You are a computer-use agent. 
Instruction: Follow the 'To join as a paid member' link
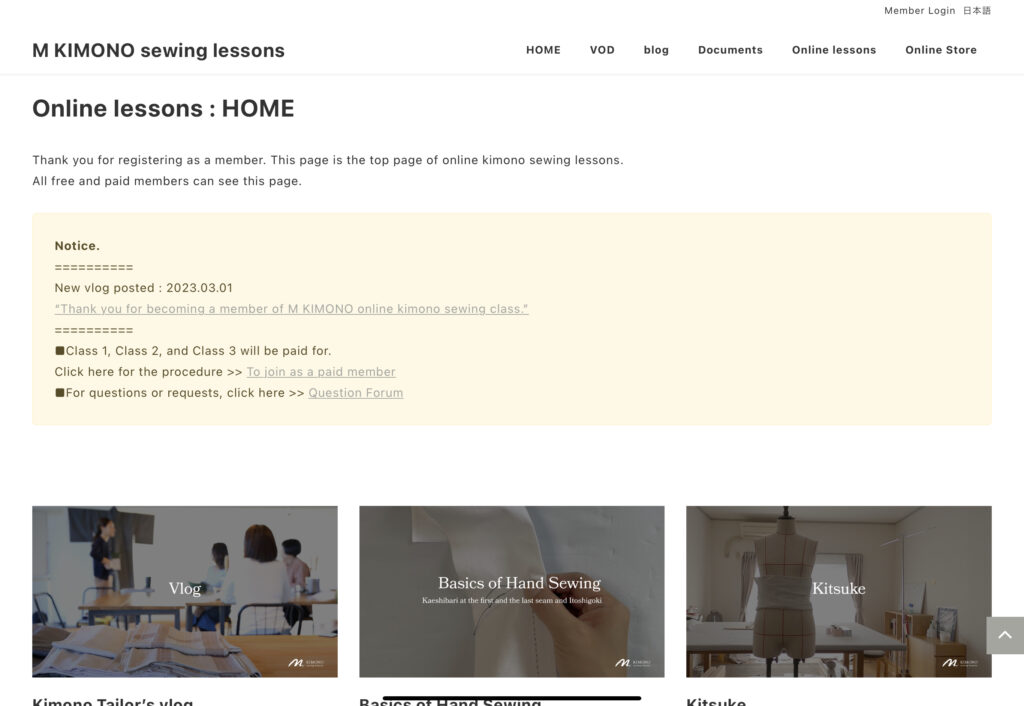(321, 372)
